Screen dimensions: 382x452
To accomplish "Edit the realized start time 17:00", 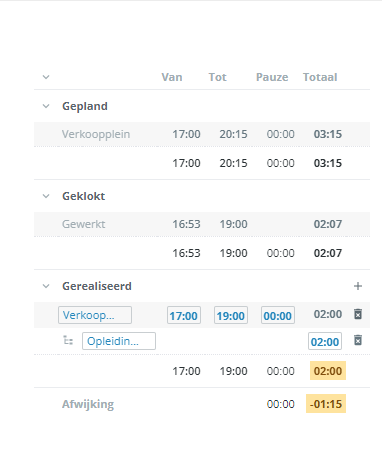I will point(184,315).
